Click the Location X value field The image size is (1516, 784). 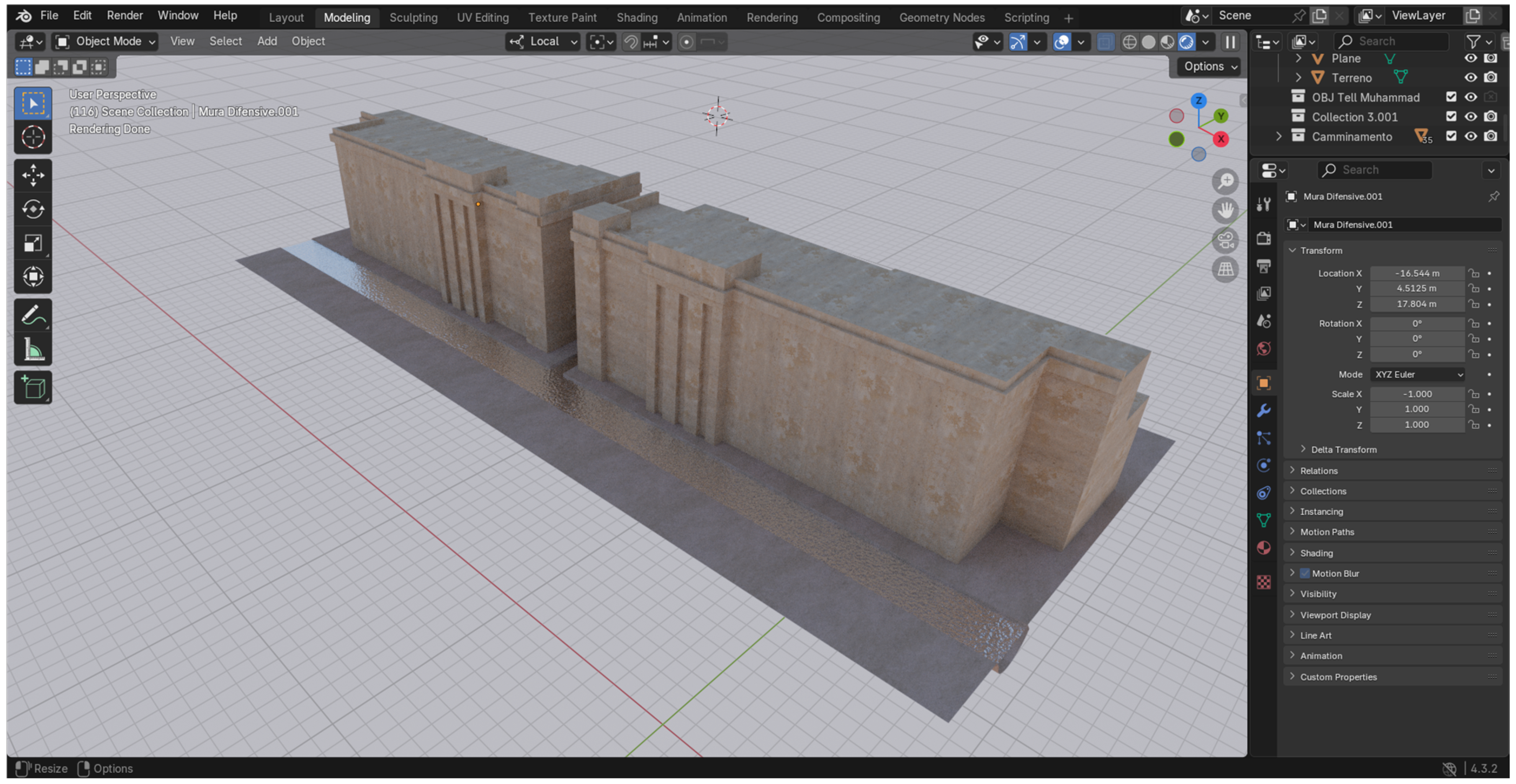(x=1417, y=273)
